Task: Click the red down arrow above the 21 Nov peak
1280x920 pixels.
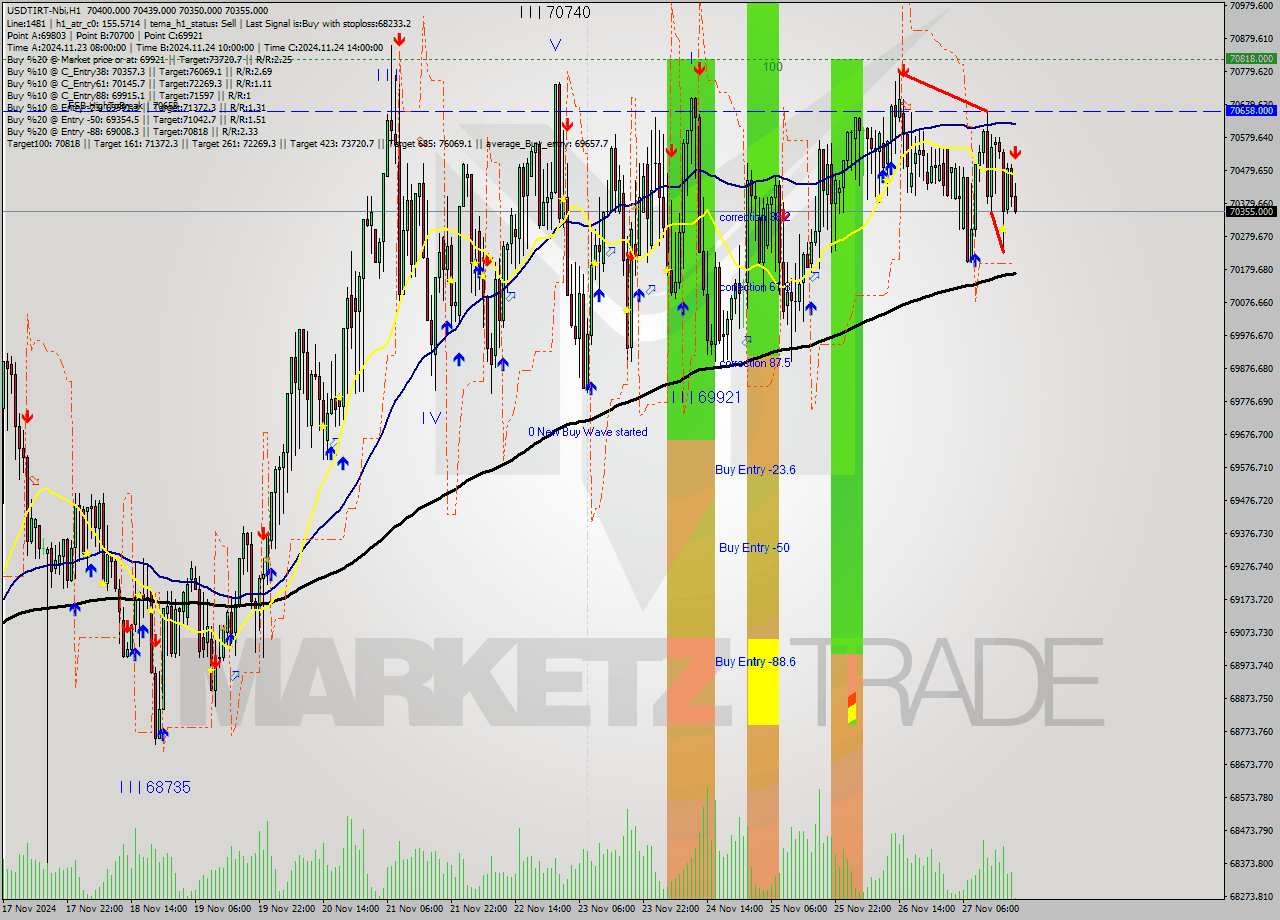Action: click(x=399, y=40)
